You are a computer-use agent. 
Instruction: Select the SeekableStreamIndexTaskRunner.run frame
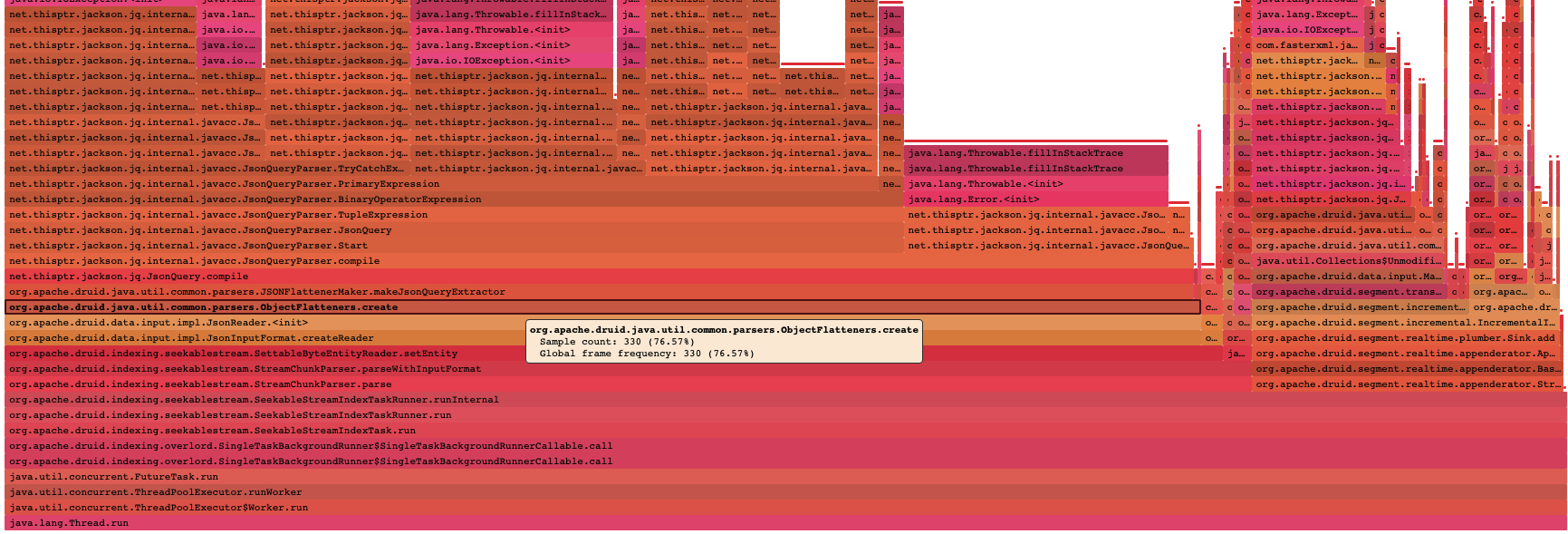pos(785,415)
